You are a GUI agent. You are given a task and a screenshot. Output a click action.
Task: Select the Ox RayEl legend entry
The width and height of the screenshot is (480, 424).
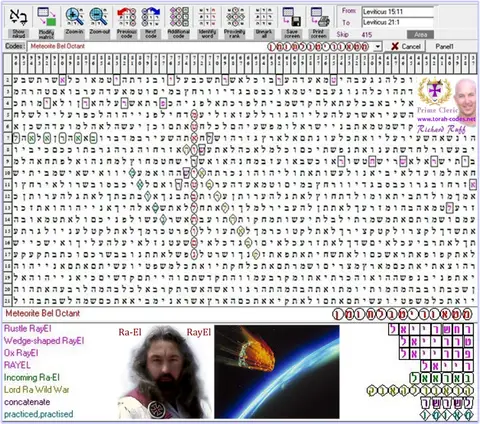pos(21,353)
